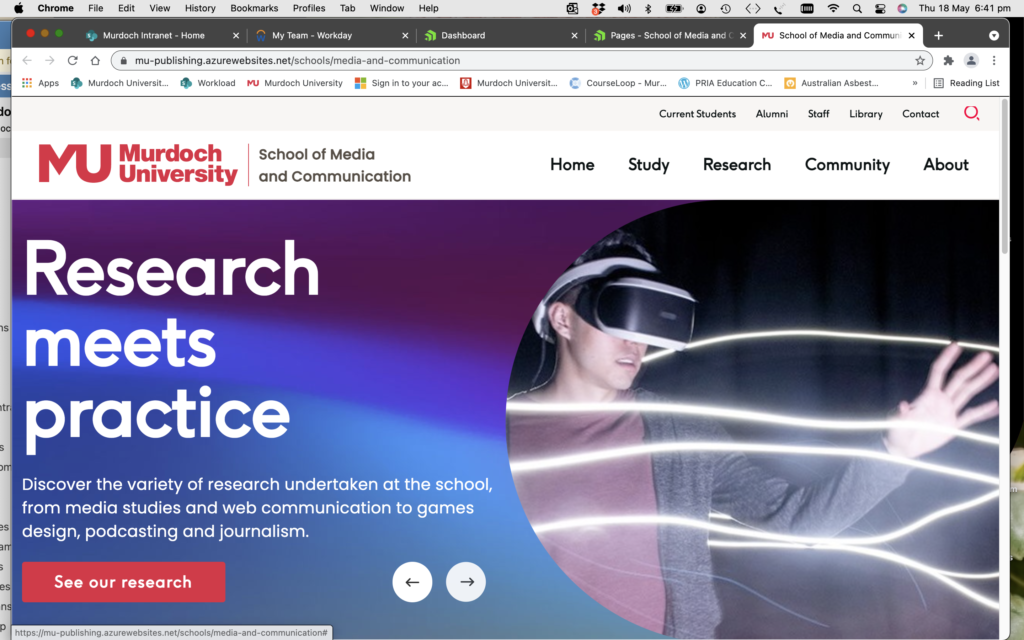Advance to next carousel slide arrow
The width and height of the screenshot is (1024, 640).
tap(466, 582)
